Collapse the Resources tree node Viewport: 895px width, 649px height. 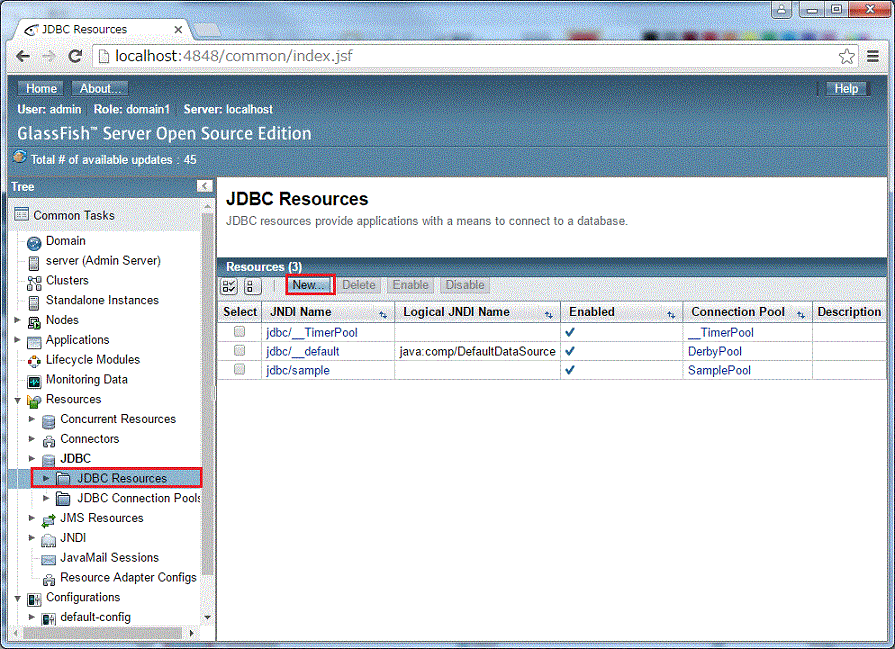(17, 400)
